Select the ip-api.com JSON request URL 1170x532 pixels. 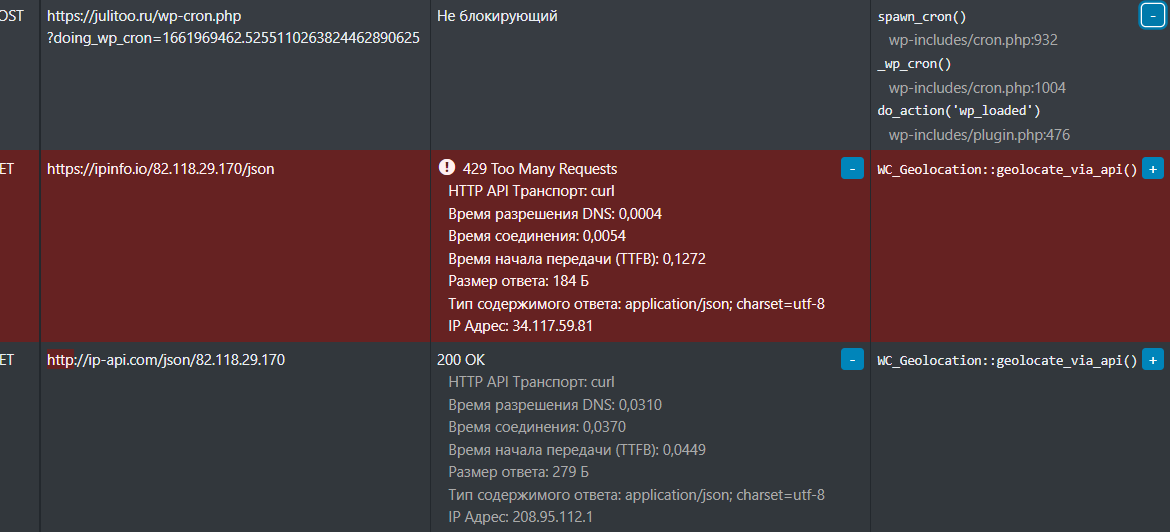[166, 360]
